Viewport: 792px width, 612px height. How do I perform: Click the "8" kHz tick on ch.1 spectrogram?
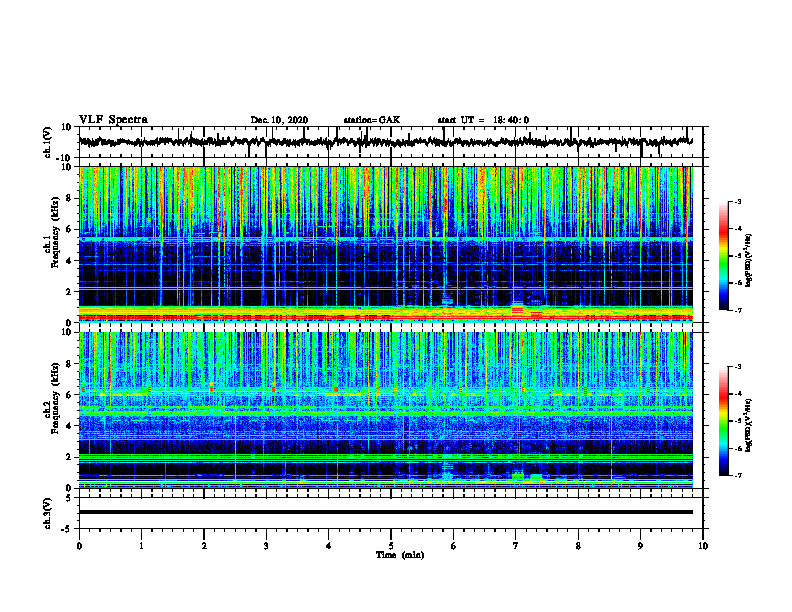(69, 198)
